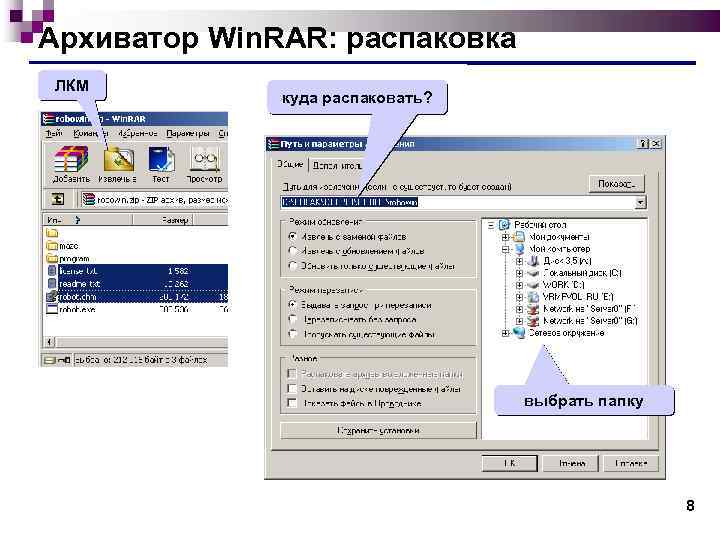Select Network drive (F:) in tree
This screenshot has width=720, height=540.
[x=582, y=309]
